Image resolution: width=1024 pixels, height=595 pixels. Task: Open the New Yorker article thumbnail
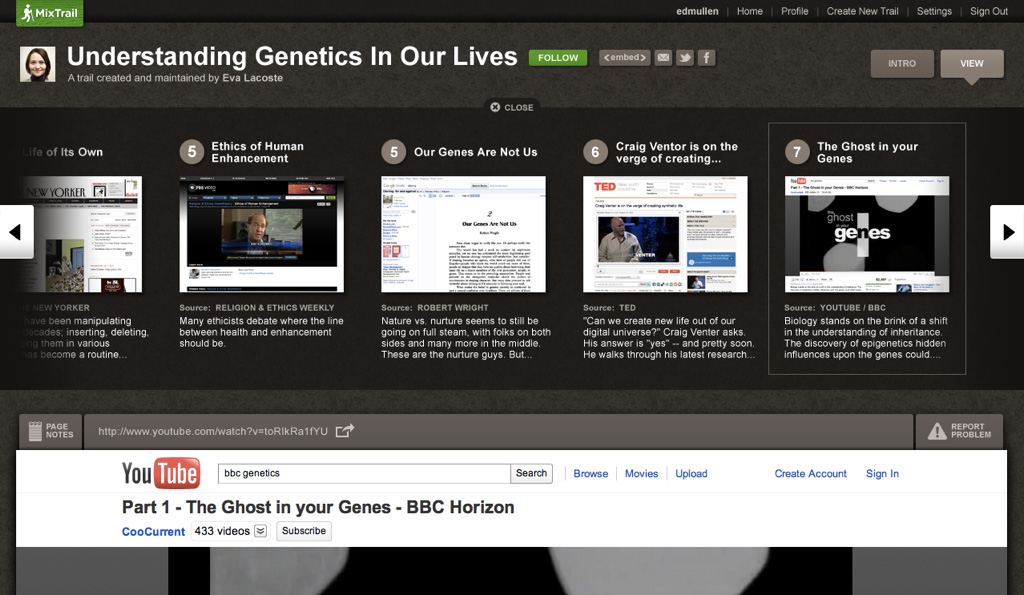coord(82,234)
